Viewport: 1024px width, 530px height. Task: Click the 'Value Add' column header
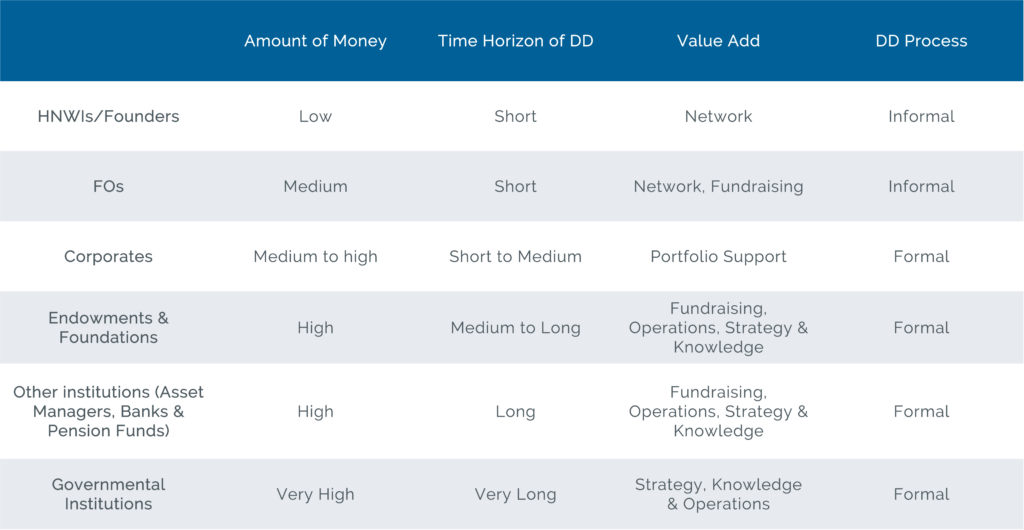[x=718, y=41]
